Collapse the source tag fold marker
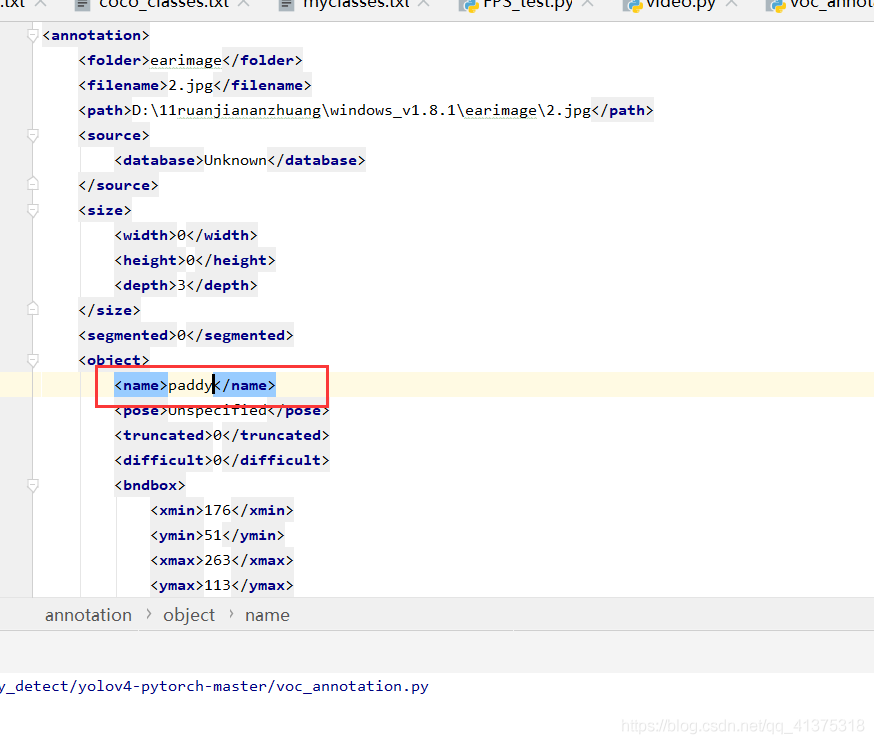The image size is (874, 744). point(32,135)
